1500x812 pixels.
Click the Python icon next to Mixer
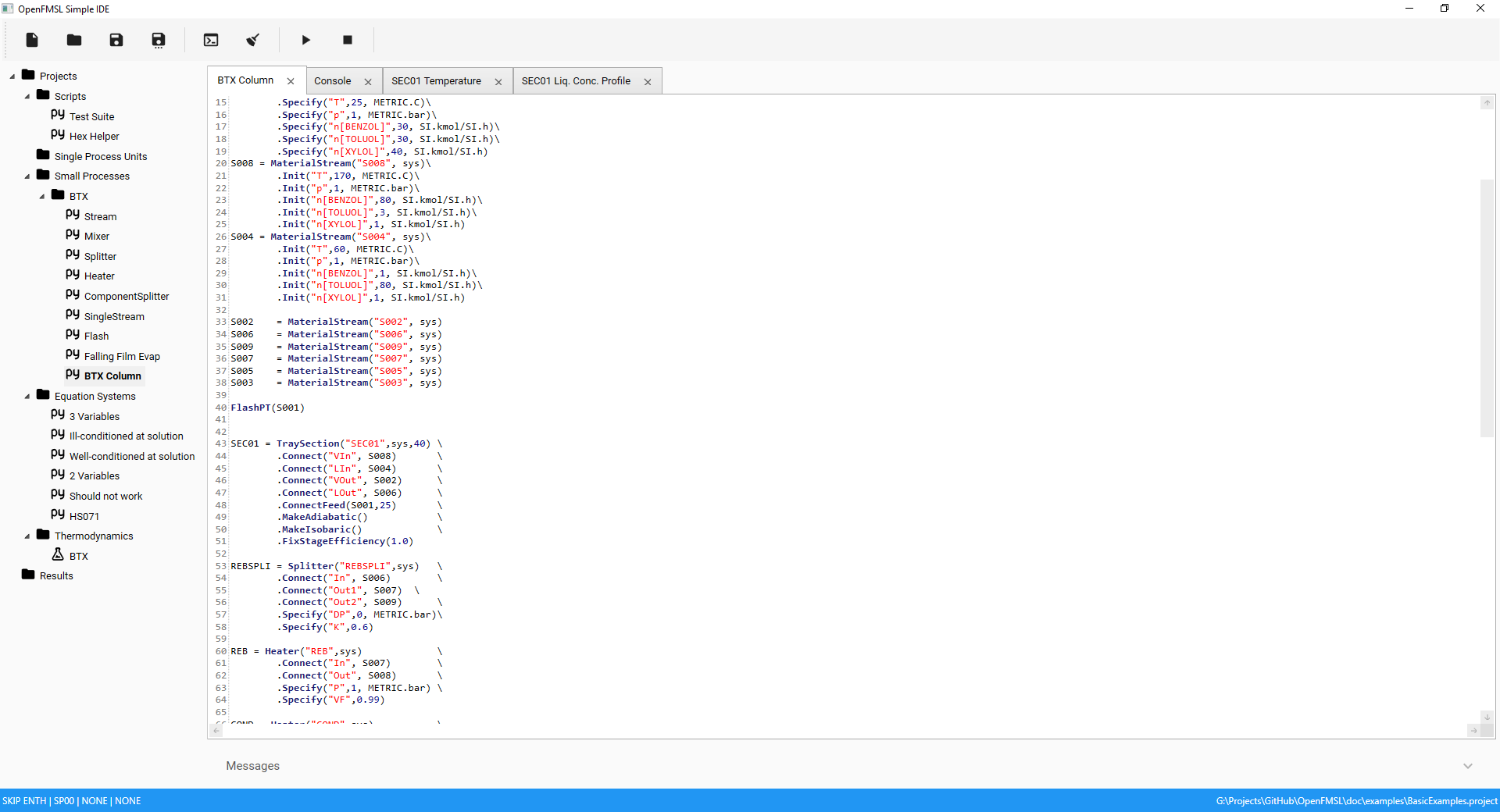point(73,235)
